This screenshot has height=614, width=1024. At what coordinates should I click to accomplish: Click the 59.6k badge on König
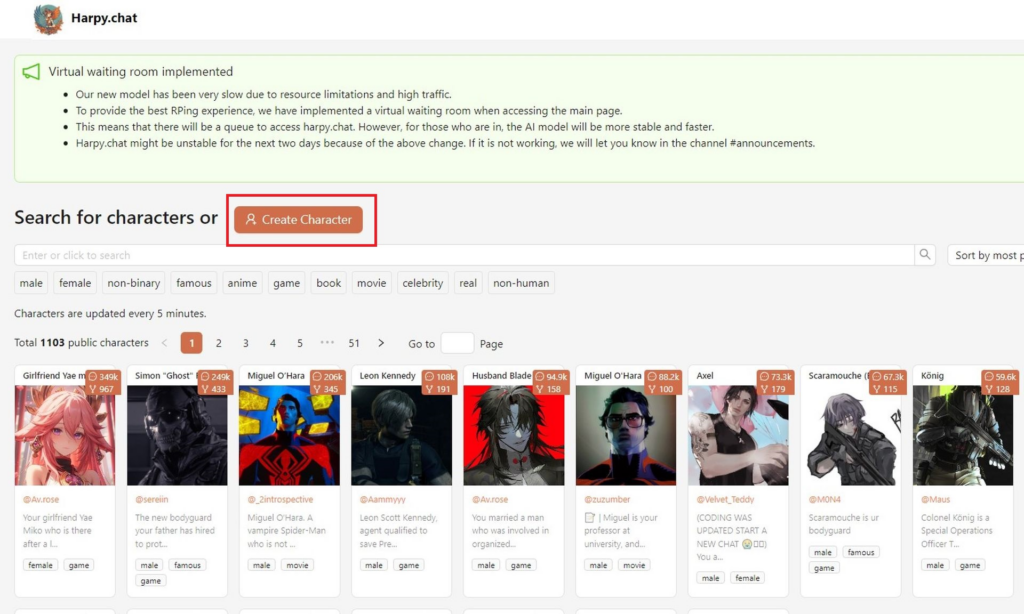(x=1000, y=377)
